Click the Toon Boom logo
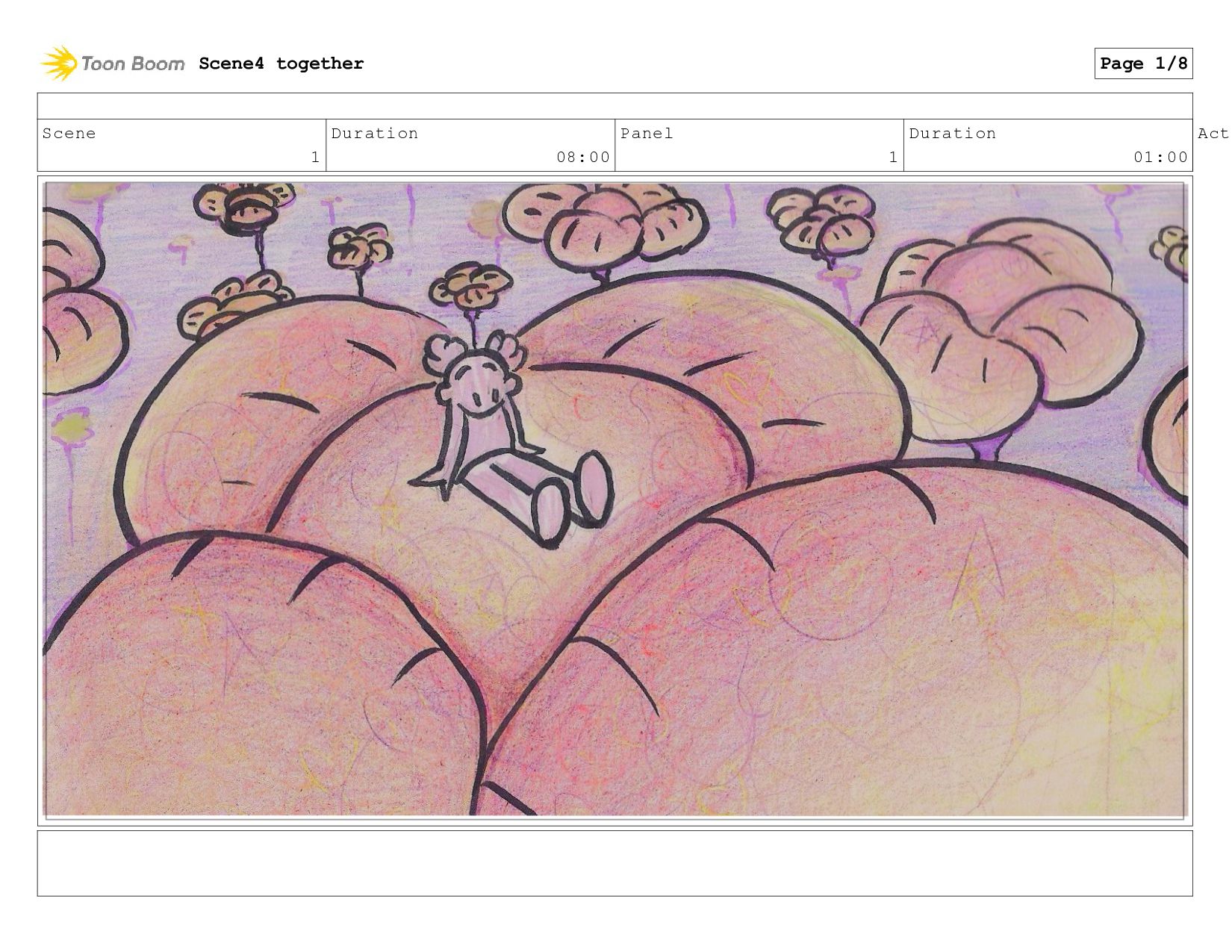Viewport: 1232px width, 952px height. (112, 63)
